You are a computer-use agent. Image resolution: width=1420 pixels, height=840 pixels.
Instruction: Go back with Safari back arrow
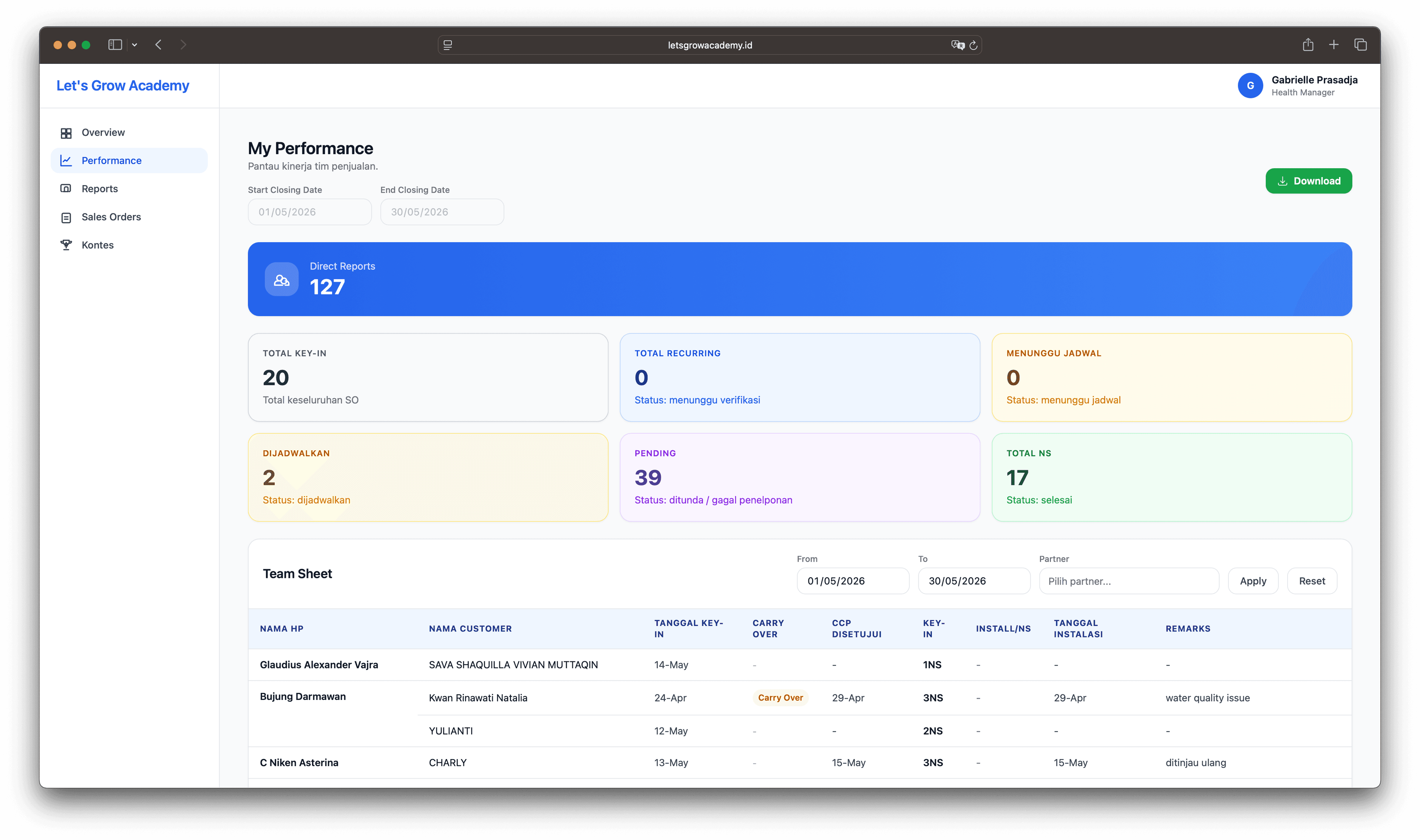tap(159, 45)
